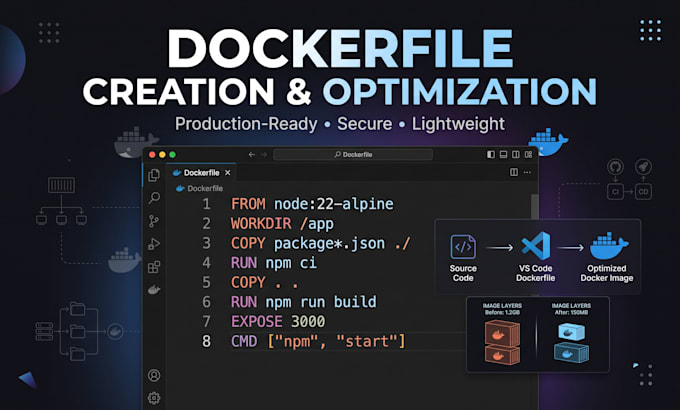680x410 pixels.
Task: Split the editor to the right
Action: coord(514,172)
